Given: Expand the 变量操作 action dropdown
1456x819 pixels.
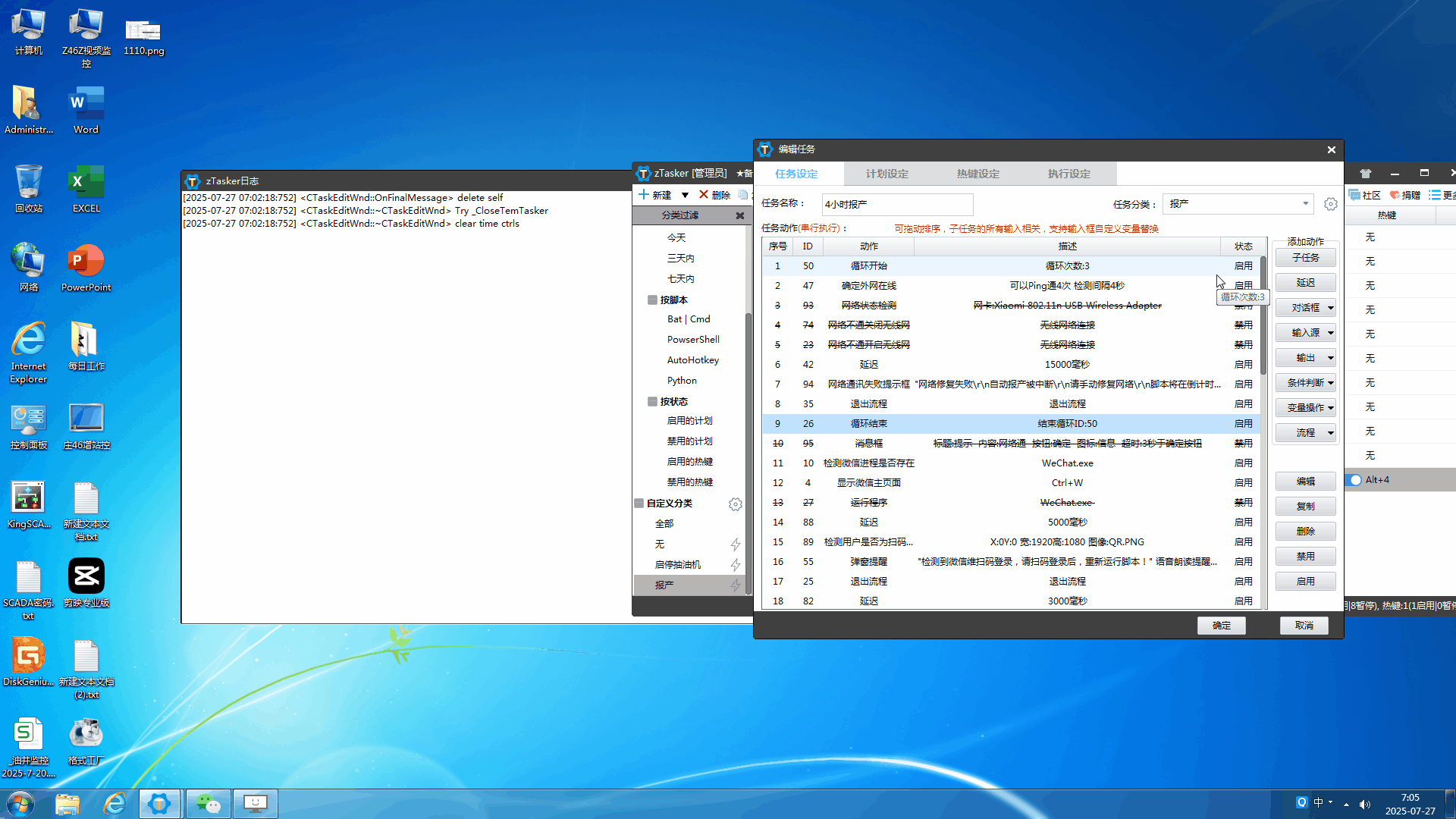Looking at the screenshot, I should coord(1330,408).
